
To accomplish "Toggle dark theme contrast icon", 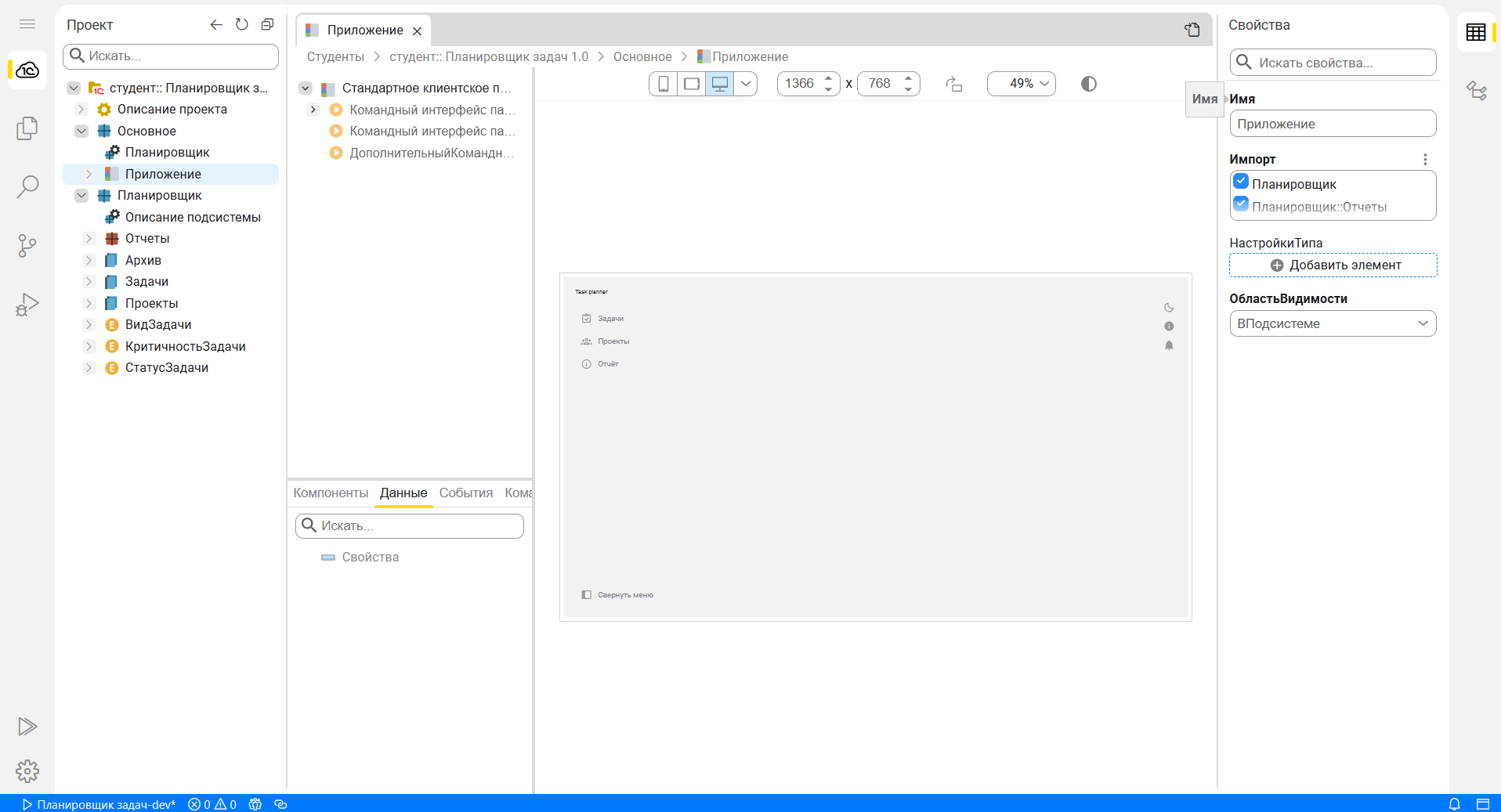I will 1088,84.
